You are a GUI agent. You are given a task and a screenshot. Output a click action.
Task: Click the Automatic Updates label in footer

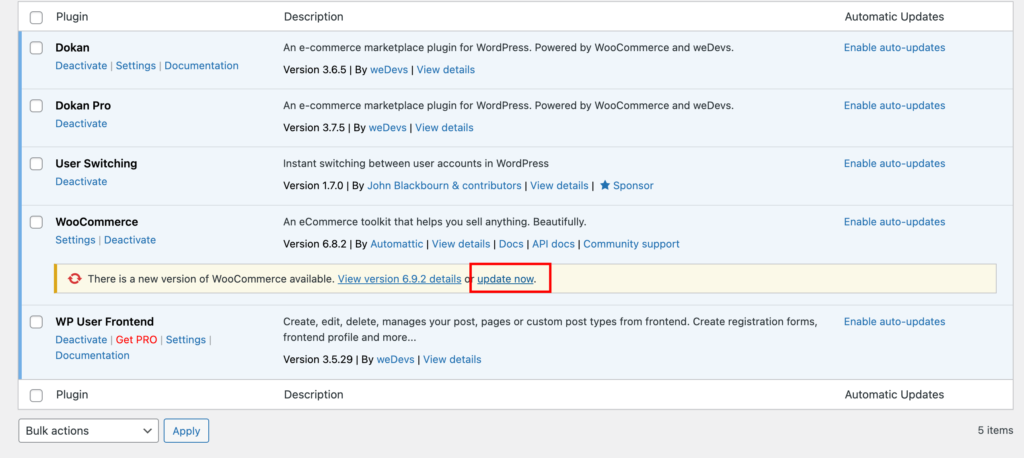coord(894,395)
